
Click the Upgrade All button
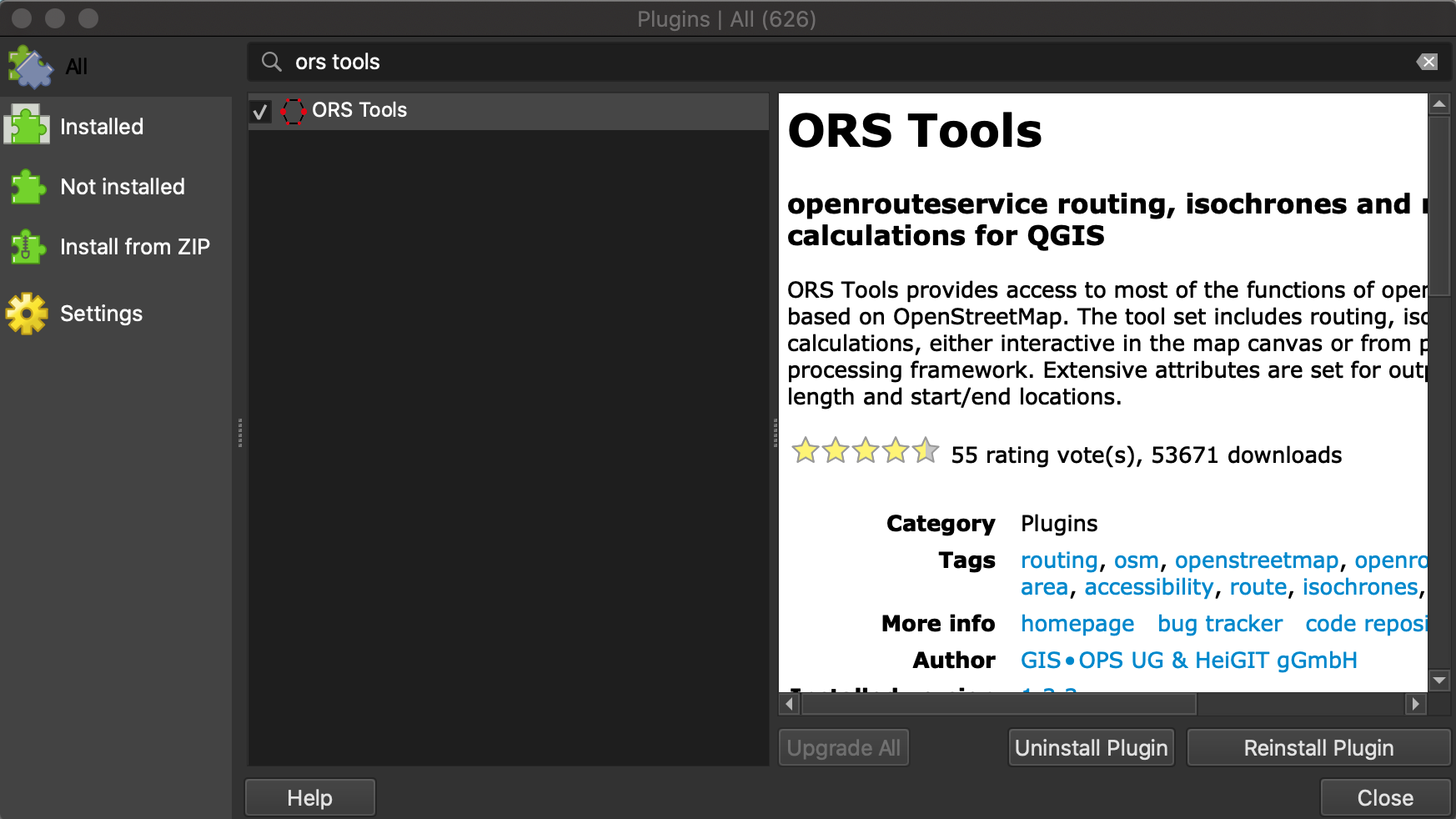click(843, 748)
